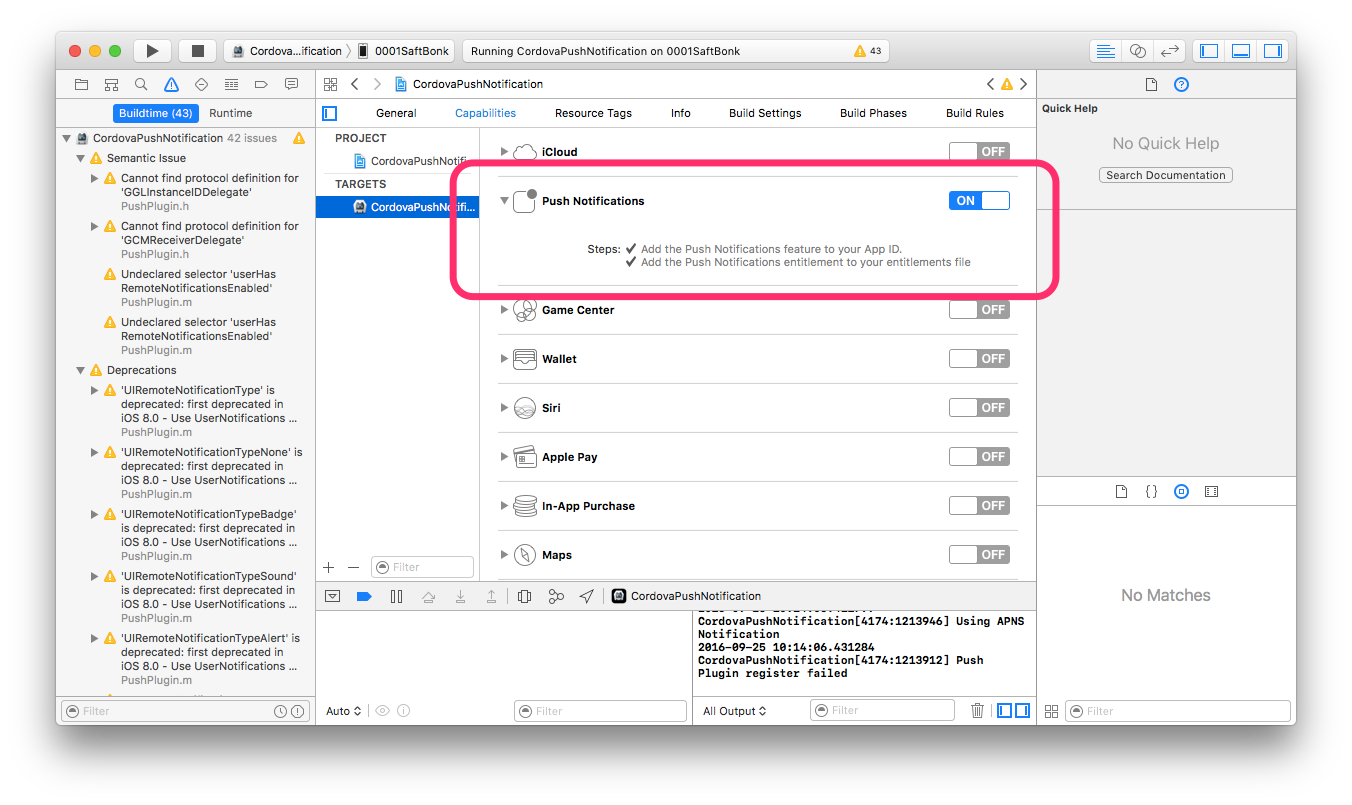Go back in editor history
This screenshot has height=805, width=1352.
coord(355,84)
